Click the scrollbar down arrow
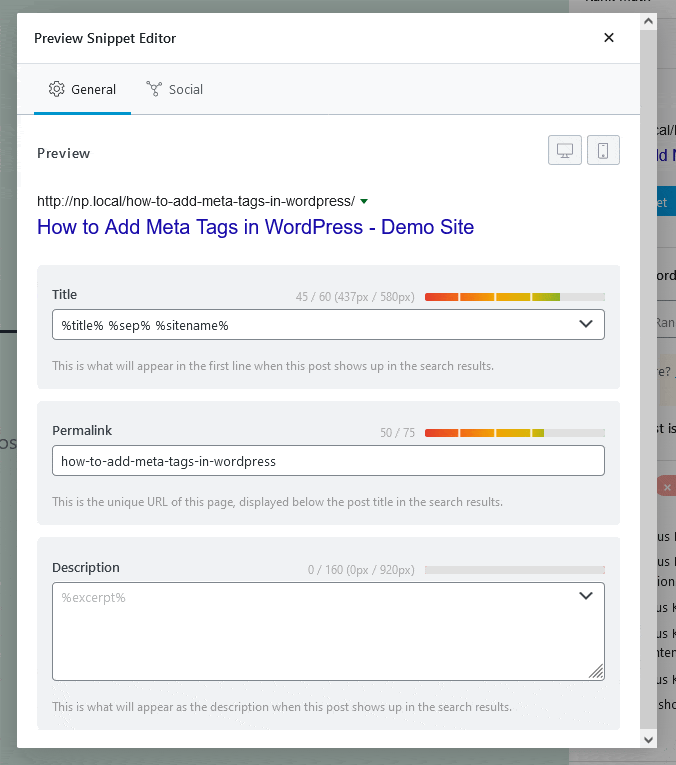Image resolution: width=676 pixels, height=765 pixels. point(648,740)
